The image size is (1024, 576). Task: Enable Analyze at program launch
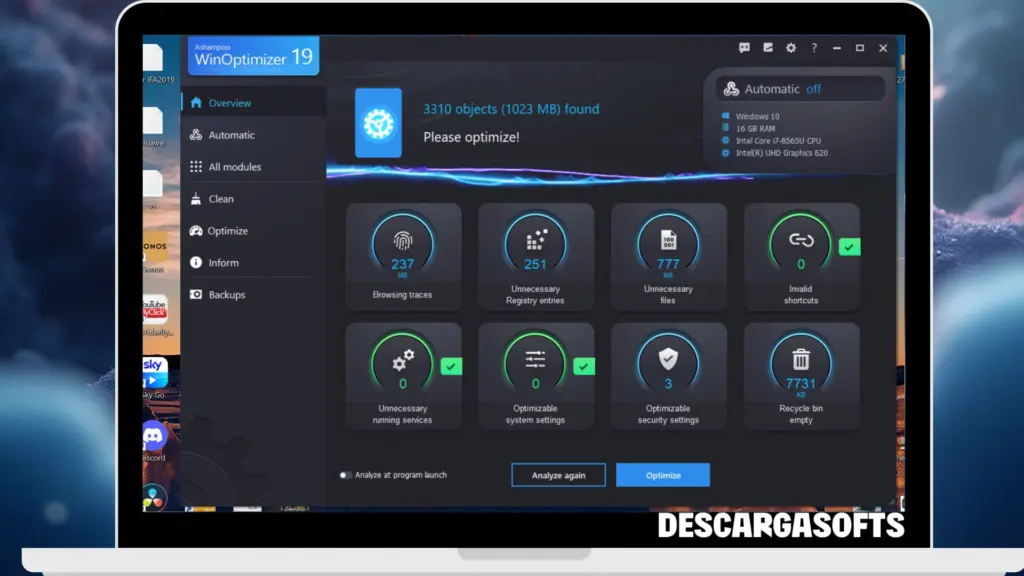coord(344,474)
